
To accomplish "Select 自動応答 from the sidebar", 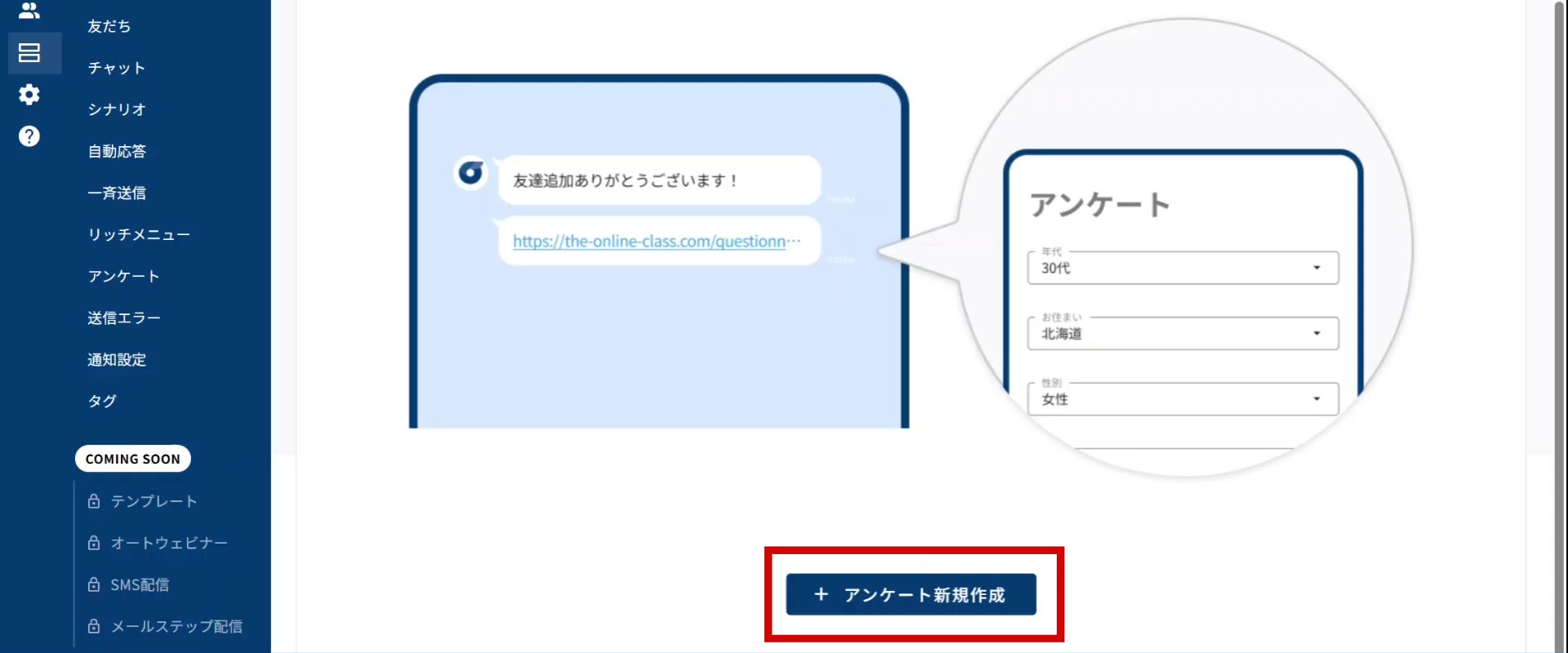I will point(117,151).
